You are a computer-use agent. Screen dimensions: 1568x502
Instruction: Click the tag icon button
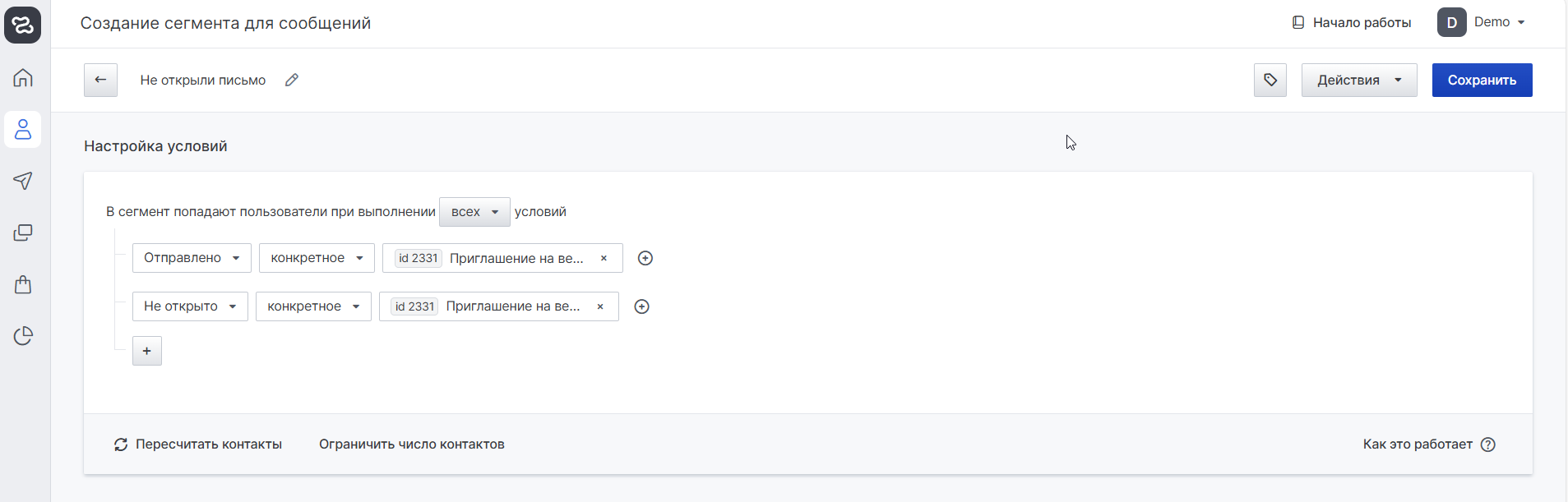(x=1270, y=80)
